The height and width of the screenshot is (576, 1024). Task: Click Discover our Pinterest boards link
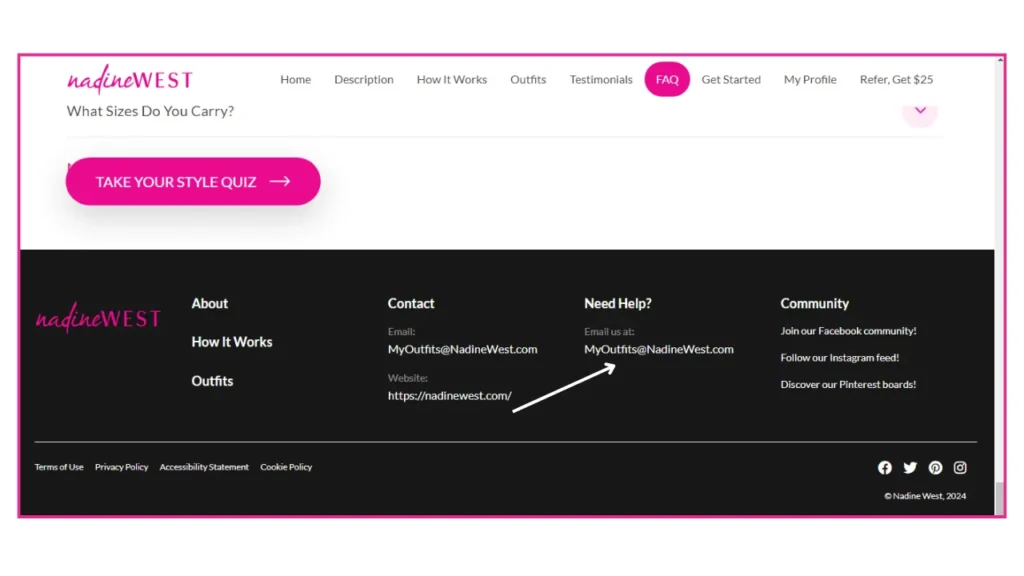click(848, 385)
